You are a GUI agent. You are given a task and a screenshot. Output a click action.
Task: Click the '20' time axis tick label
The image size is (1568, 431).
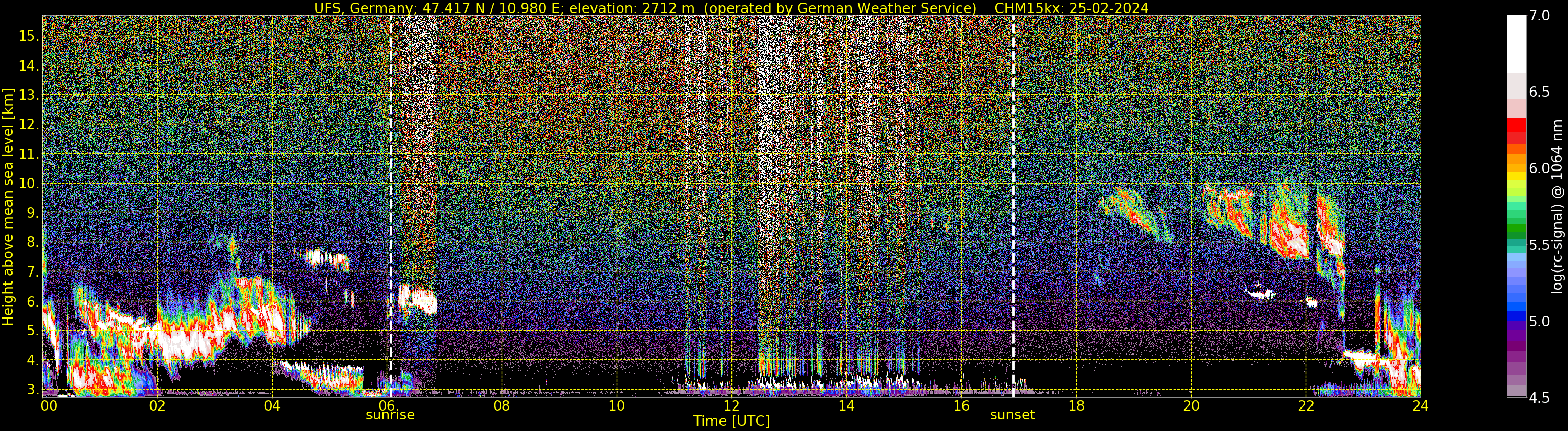coord(1191,405)
